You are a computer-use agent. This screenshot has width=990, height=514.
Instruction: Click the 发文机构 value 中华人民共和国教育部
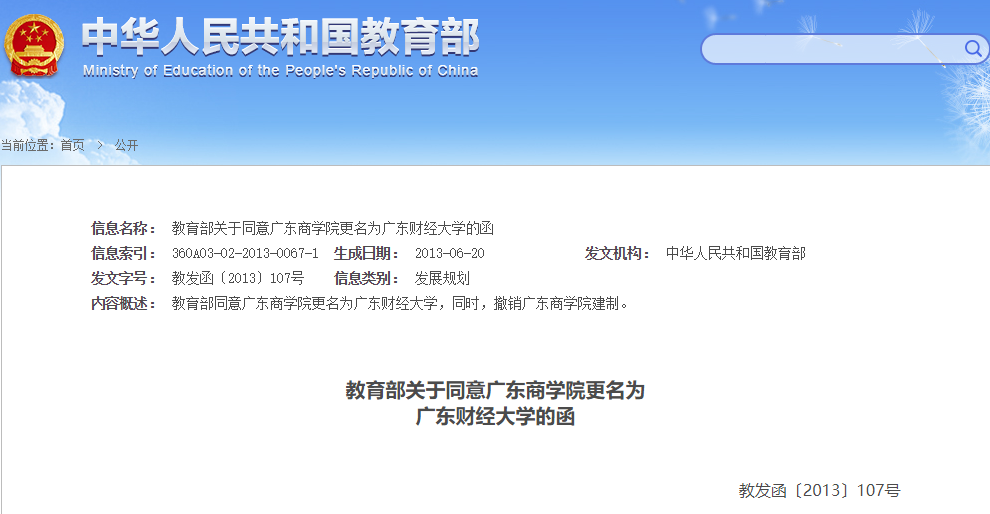point(736,254)
